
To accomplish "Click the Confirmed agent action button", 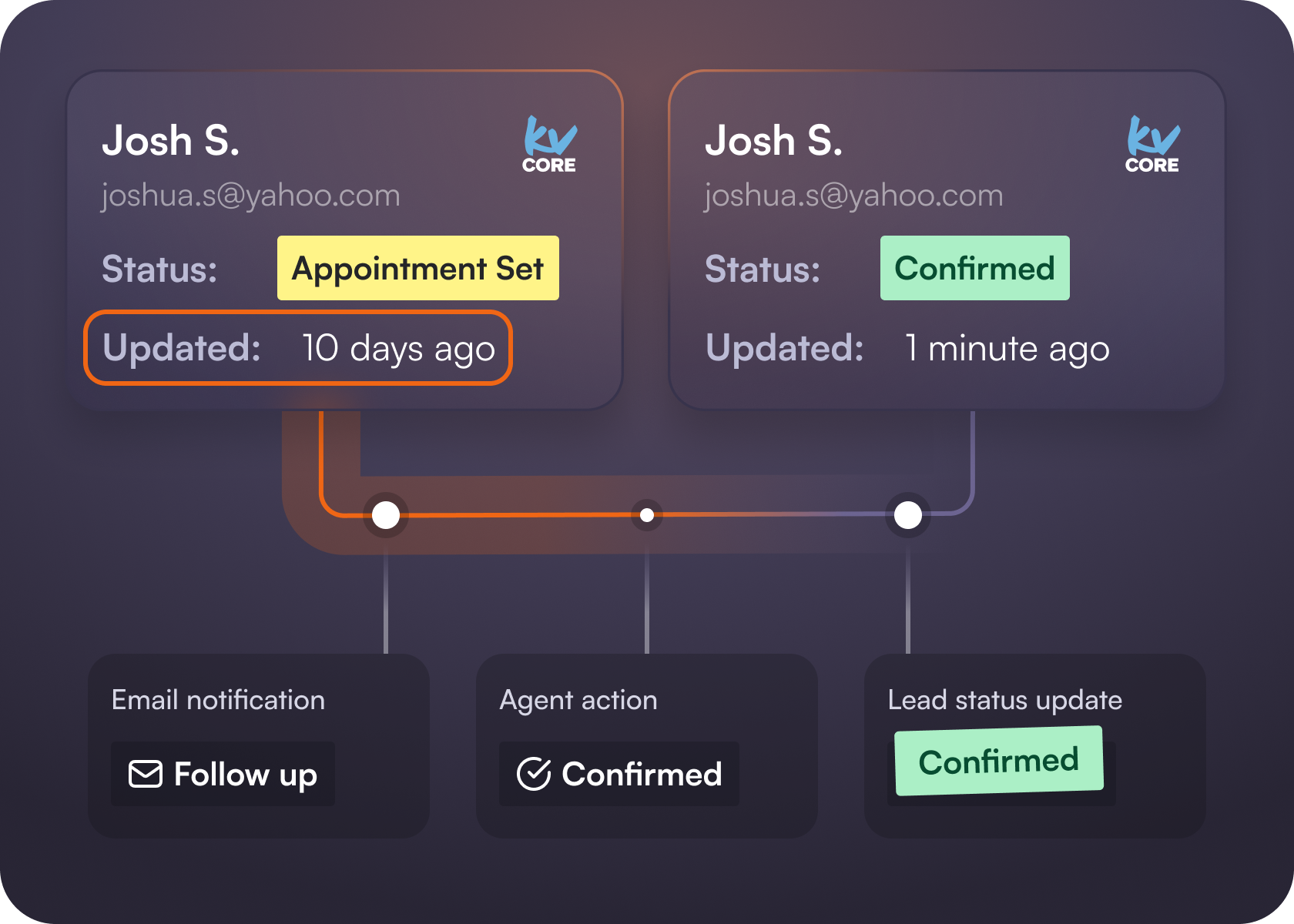I will coord(619,774).
